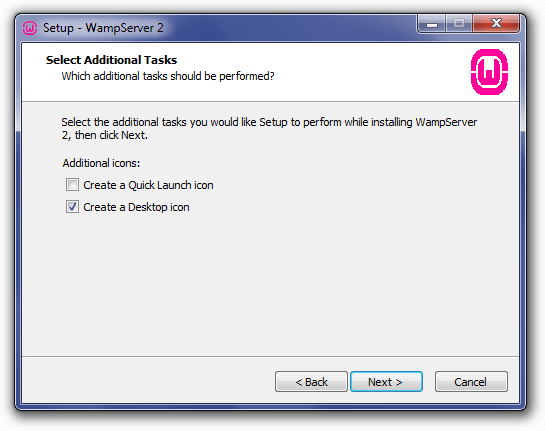
Task: Click the greyed-out maximize button
Action: click(x=459, y=24)
